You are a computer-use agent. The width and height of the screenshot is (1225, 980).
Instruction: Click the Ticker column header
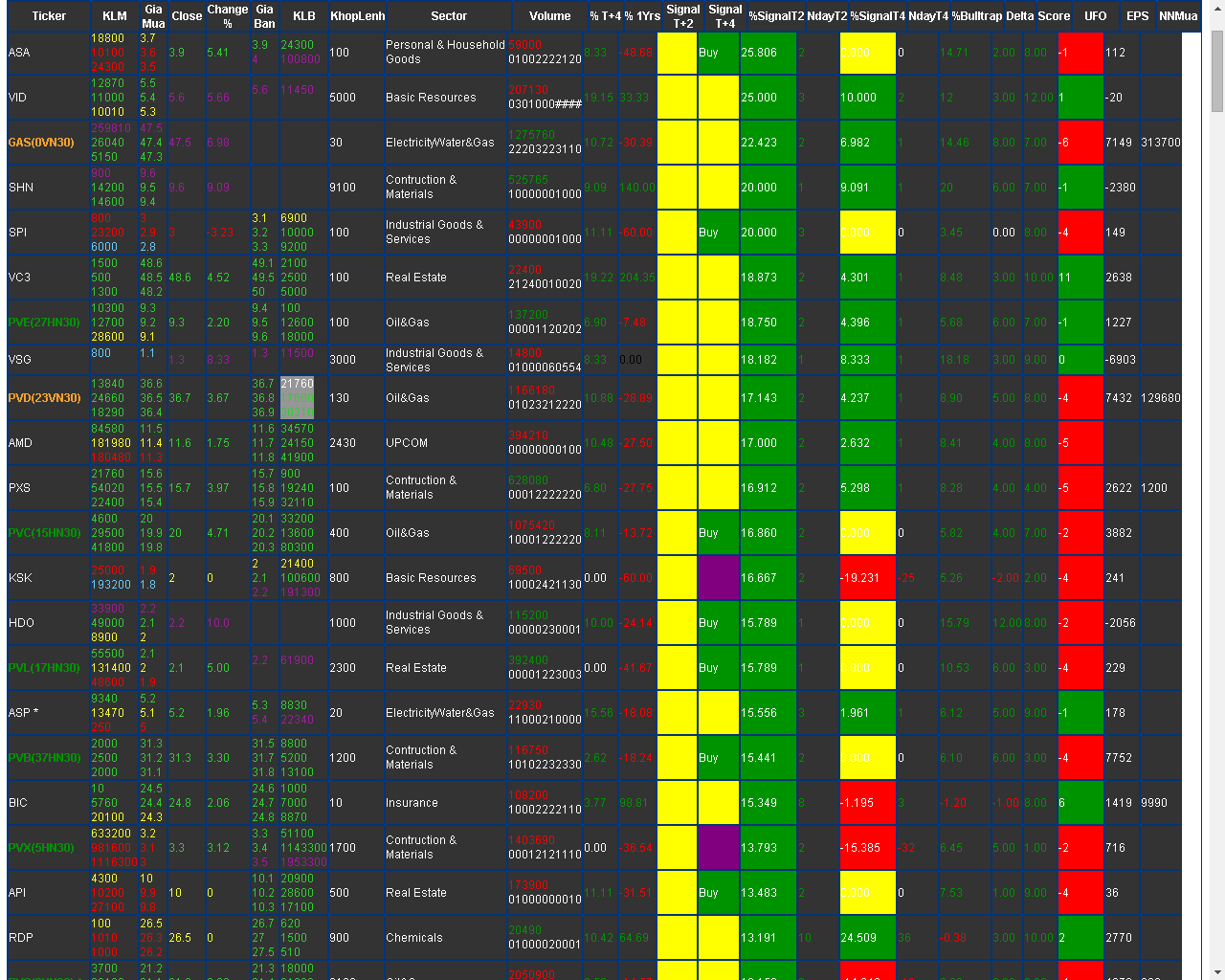click(x=49, y=16)
